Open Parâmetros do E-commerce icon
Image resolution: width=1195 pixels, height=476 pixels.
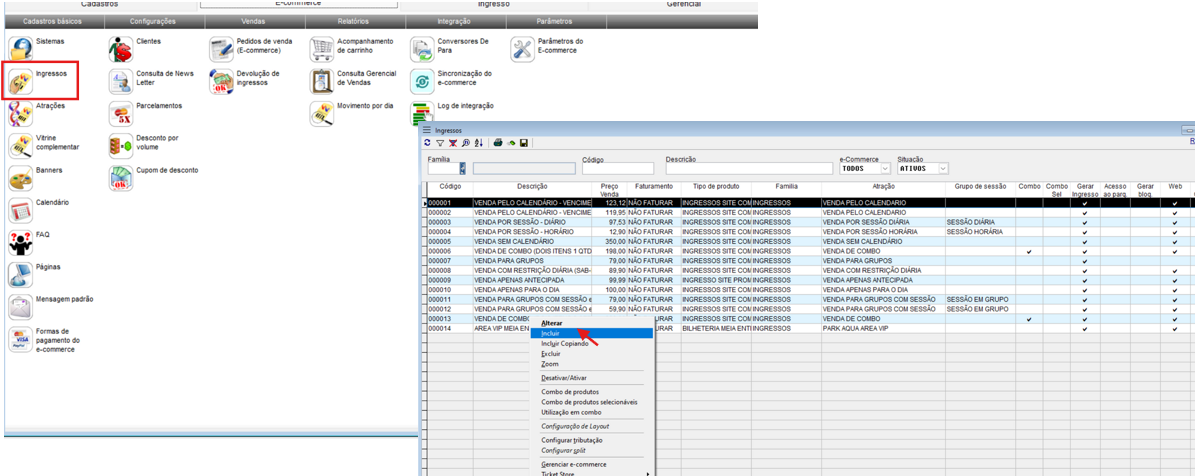click(523, 48)
